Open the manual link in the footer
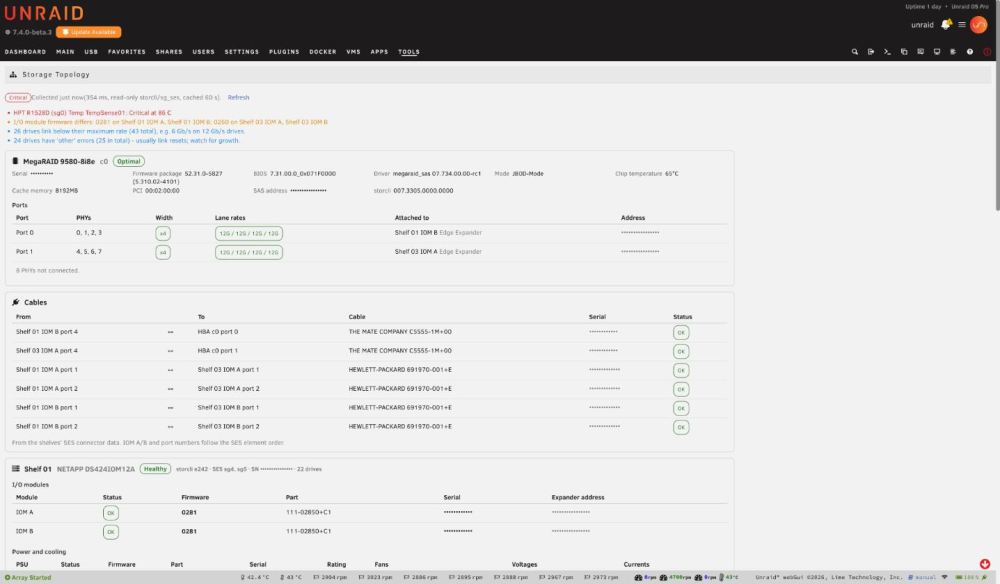Image resolution: width=1000 pixels, height=584 pixels. click(x=922, y=578)
